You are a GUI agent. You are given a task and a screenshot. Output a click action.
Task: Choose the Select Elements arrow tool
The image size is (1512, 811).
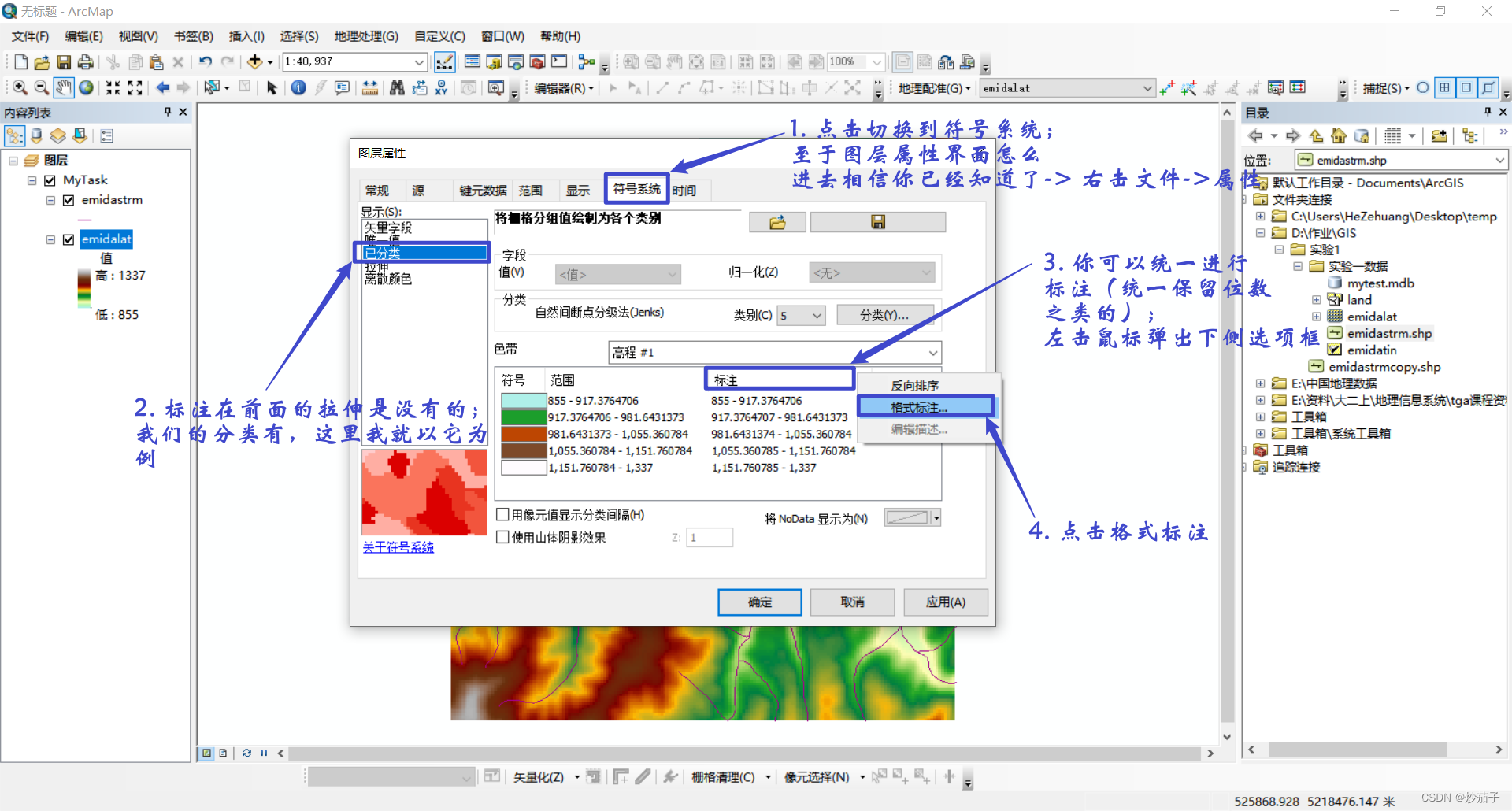click(x=272, y=88)
